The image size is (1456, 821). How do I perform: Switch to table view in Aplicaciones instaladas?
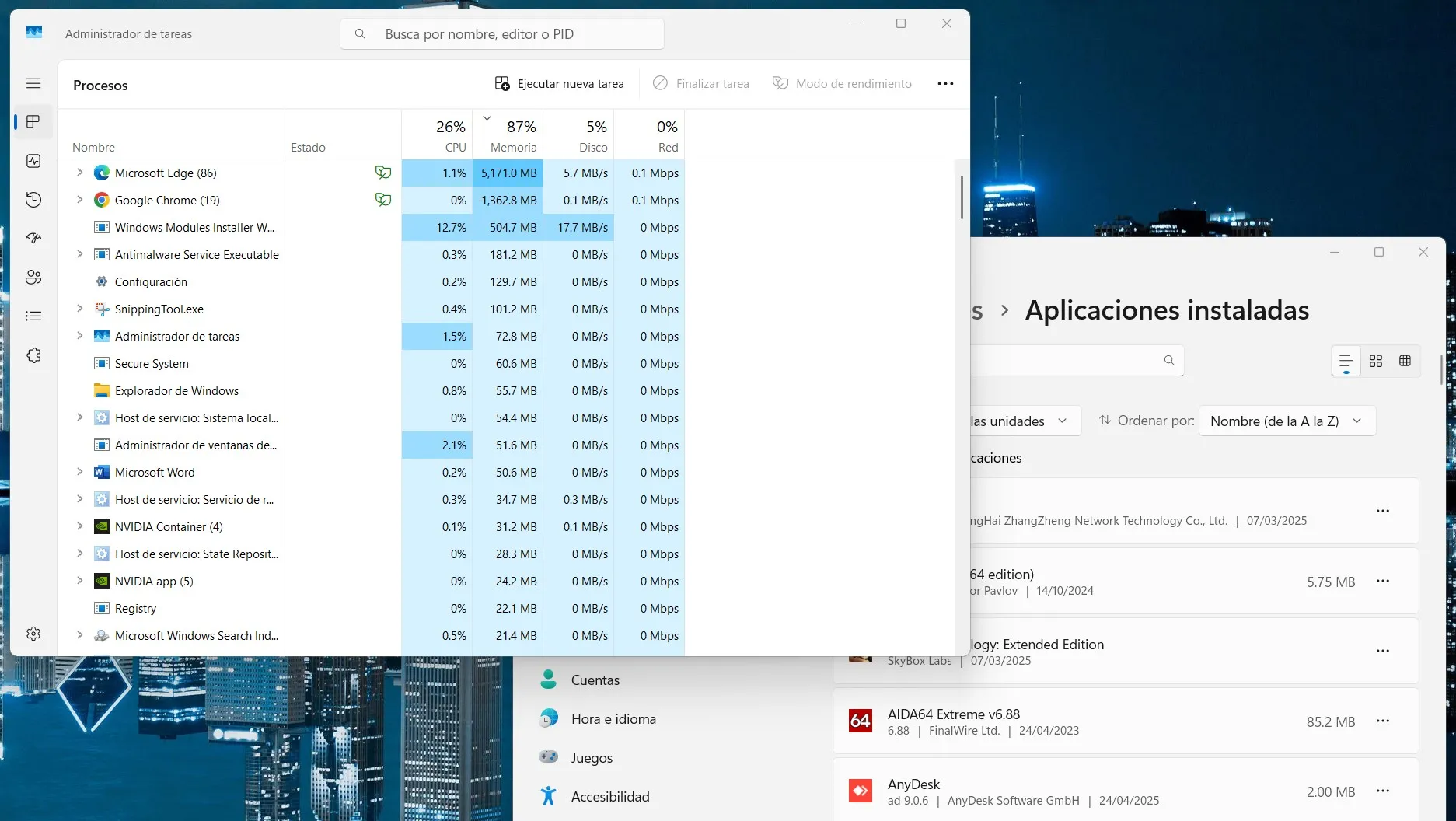pos(1405,361)
